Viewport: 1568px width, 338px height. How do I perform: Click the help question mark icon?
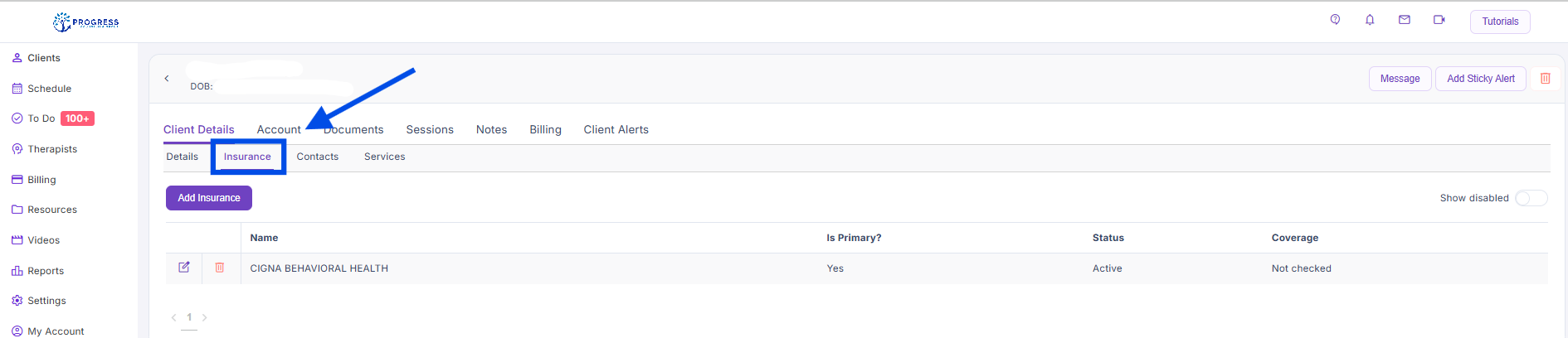point(1335,20)
